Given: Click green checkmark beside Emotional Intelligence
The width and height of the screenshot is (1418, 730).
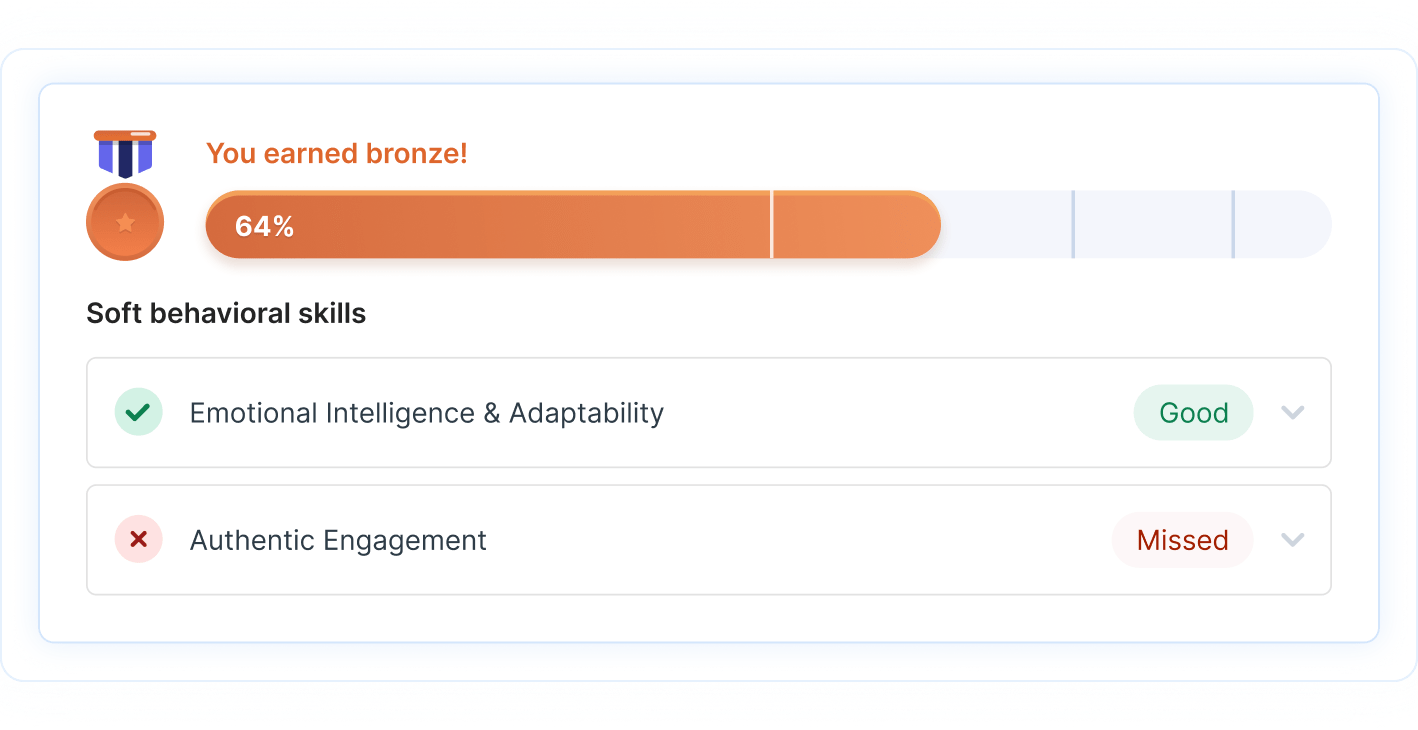Looking at the screenshot, I should 138,412.
